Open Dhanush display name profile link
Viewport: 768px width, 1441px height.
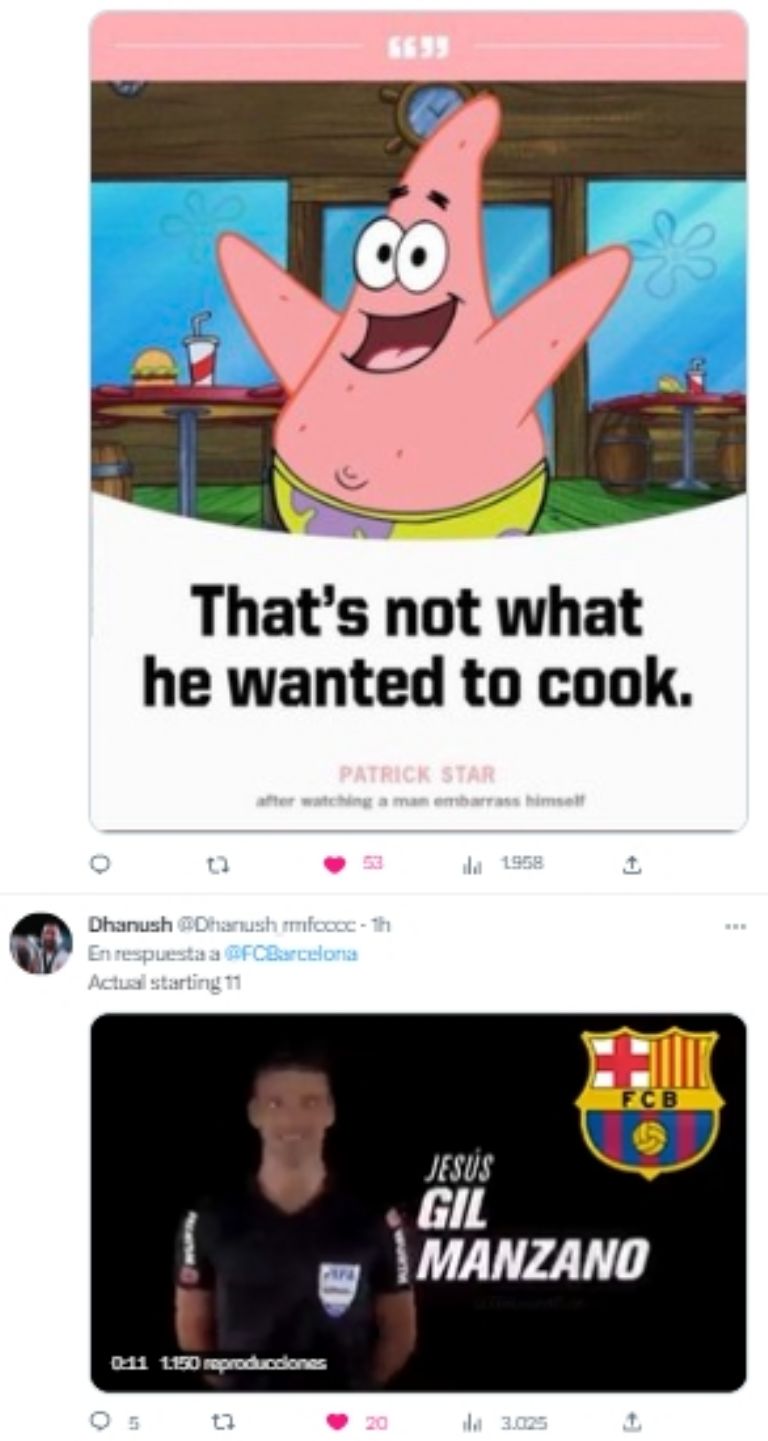tap(116, 925)
